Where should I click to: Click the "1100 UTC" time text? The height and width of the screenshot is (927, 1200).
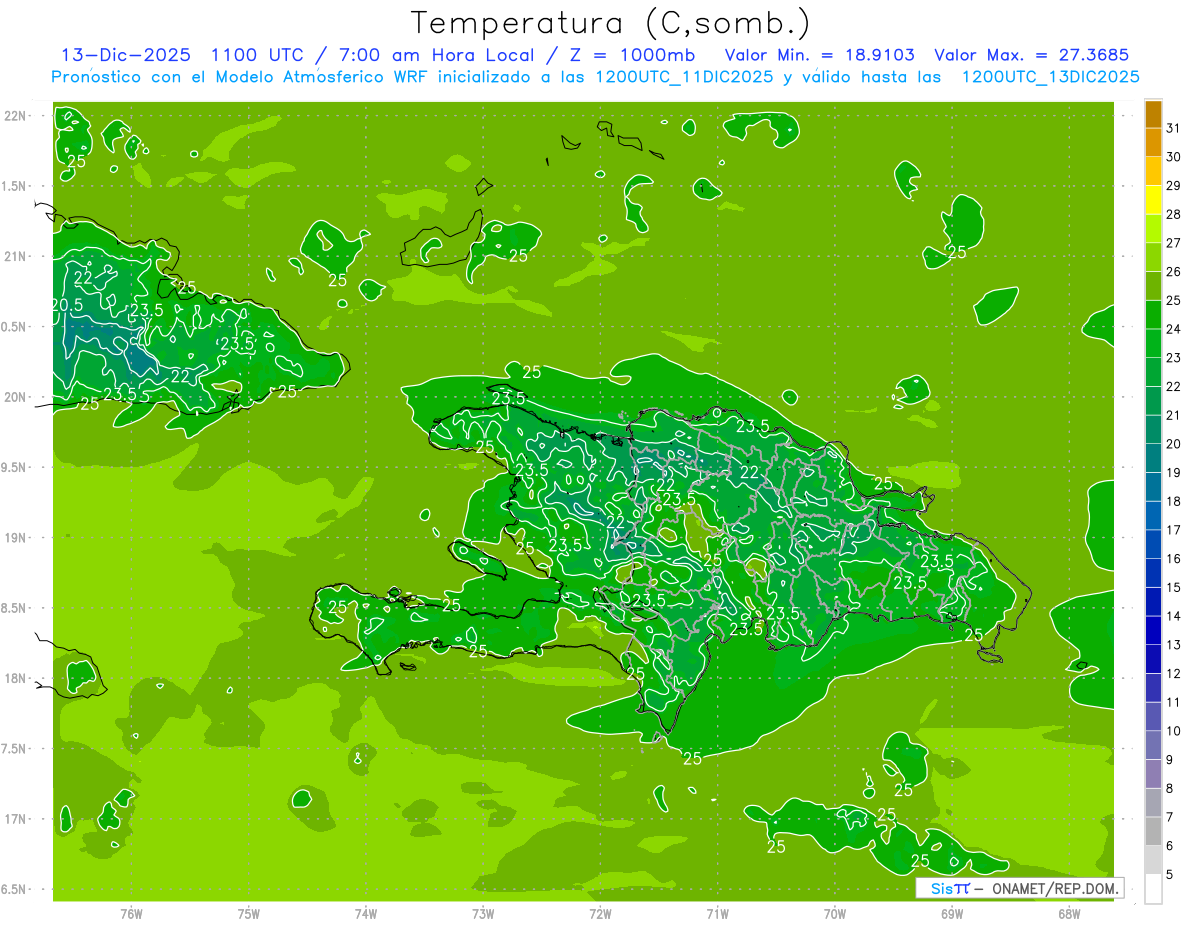coord(260,54)
